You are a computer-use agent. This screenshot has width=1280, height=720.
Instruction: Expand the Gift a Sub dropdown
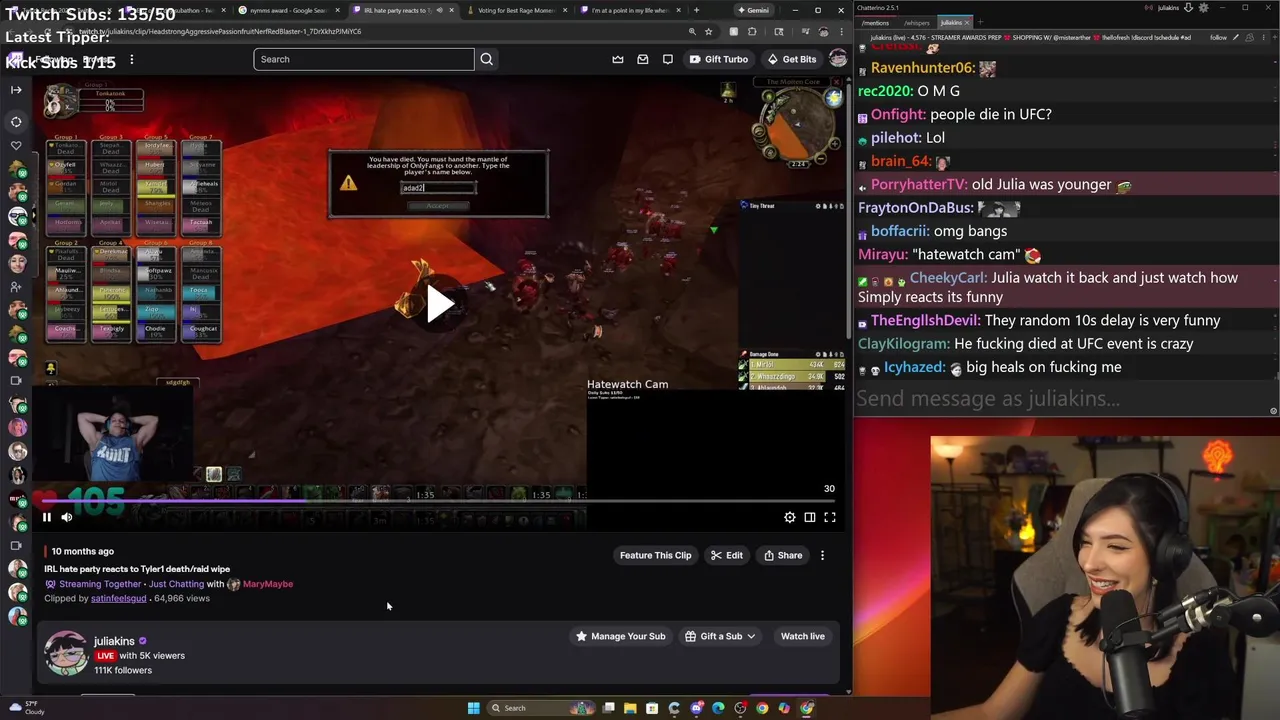(x=720, y=636)
